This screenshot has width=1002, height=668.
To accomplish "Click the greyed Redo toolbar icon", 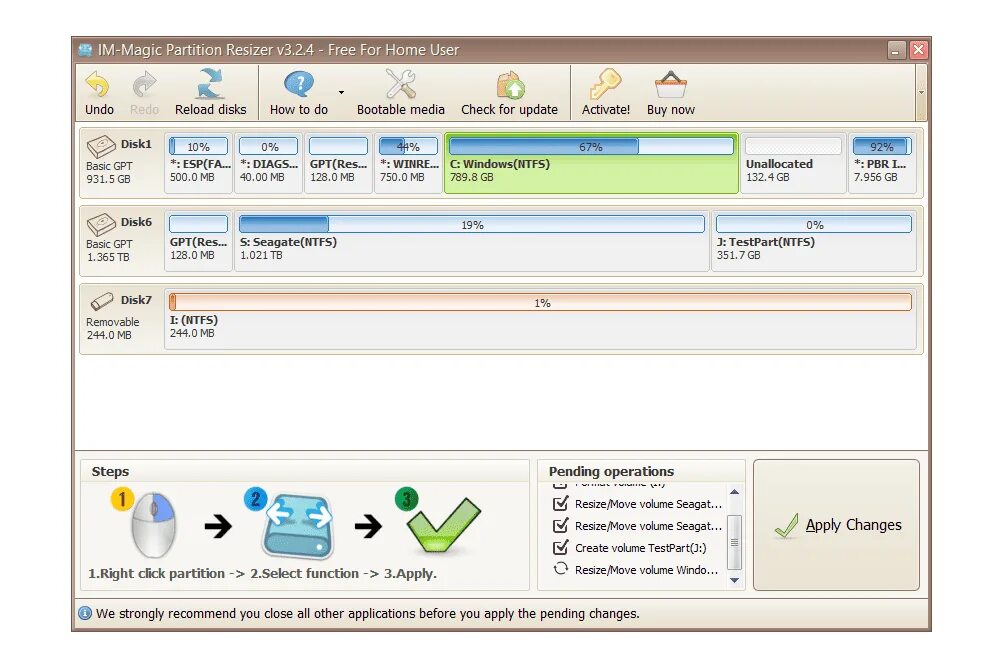I will pyautogui.click(x=144, y=86).
